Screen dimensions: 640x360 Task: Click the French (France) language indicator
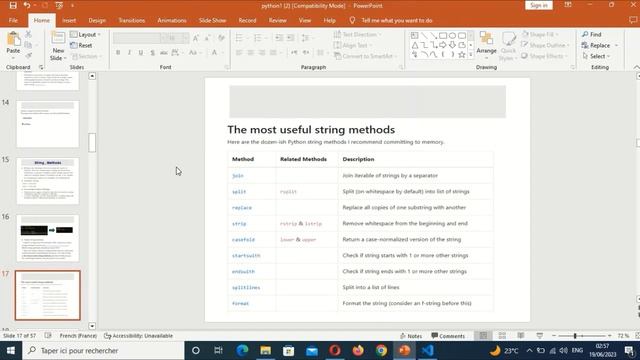point(78,336)
